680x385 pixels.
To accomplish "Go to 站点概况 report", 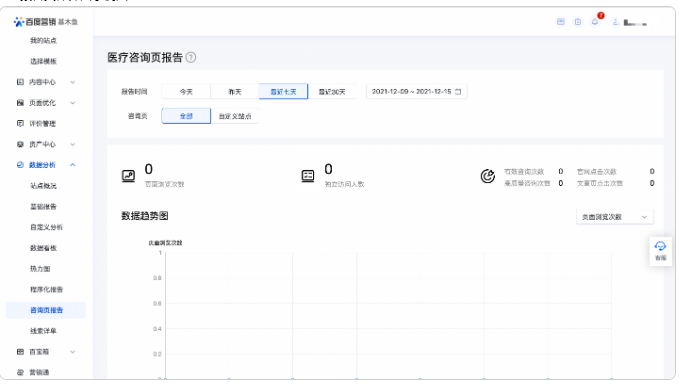I will point(43,186).
